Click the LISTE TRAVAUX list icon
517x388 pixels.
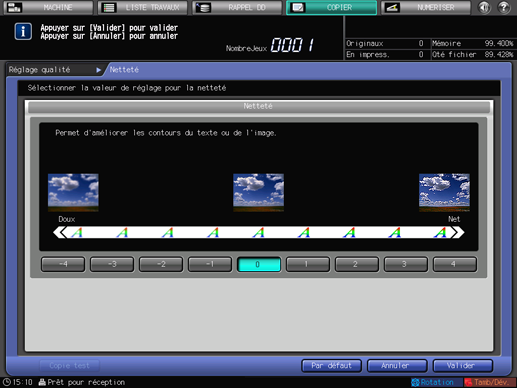[109, 7]
